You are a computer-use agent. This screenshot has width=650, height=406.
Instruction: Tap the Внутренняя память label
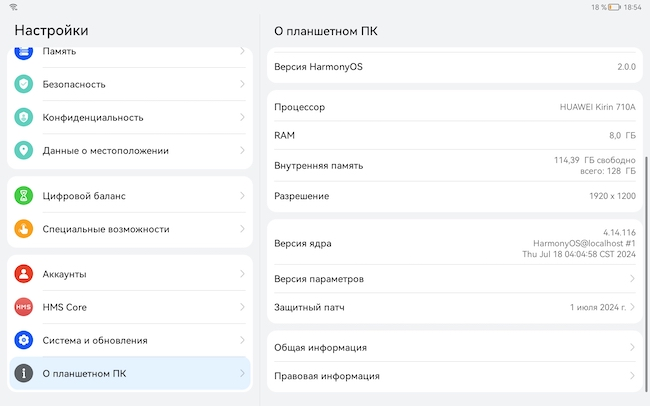click(318, 165)
